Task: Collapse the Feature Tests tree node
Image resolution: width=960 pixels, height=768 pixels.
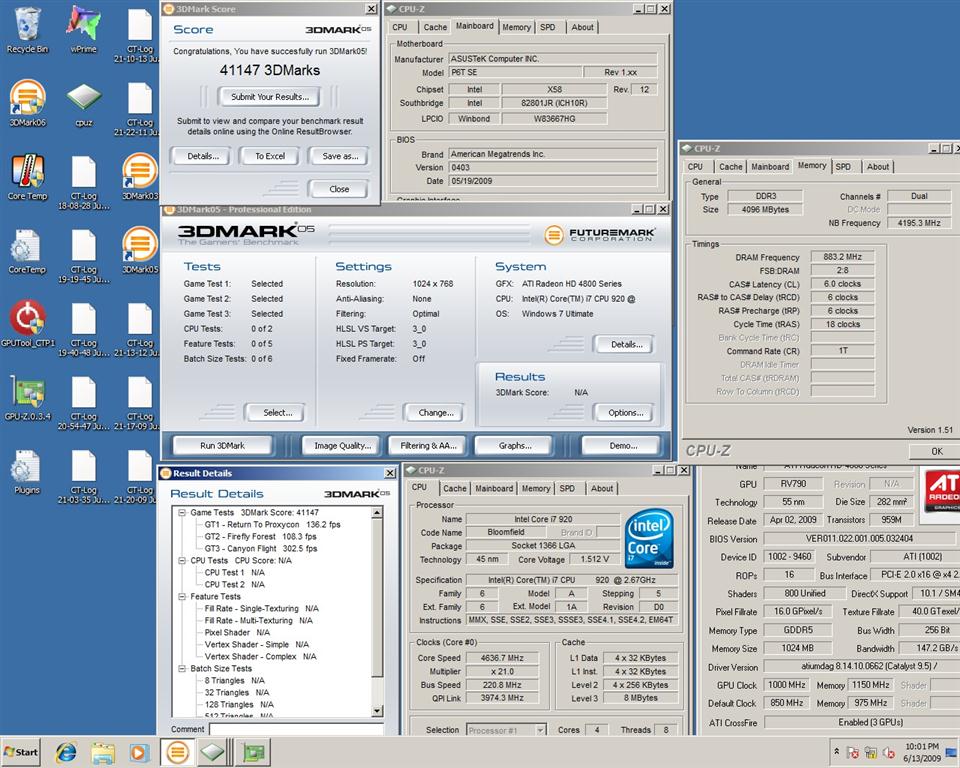Action: click(182, 597)
